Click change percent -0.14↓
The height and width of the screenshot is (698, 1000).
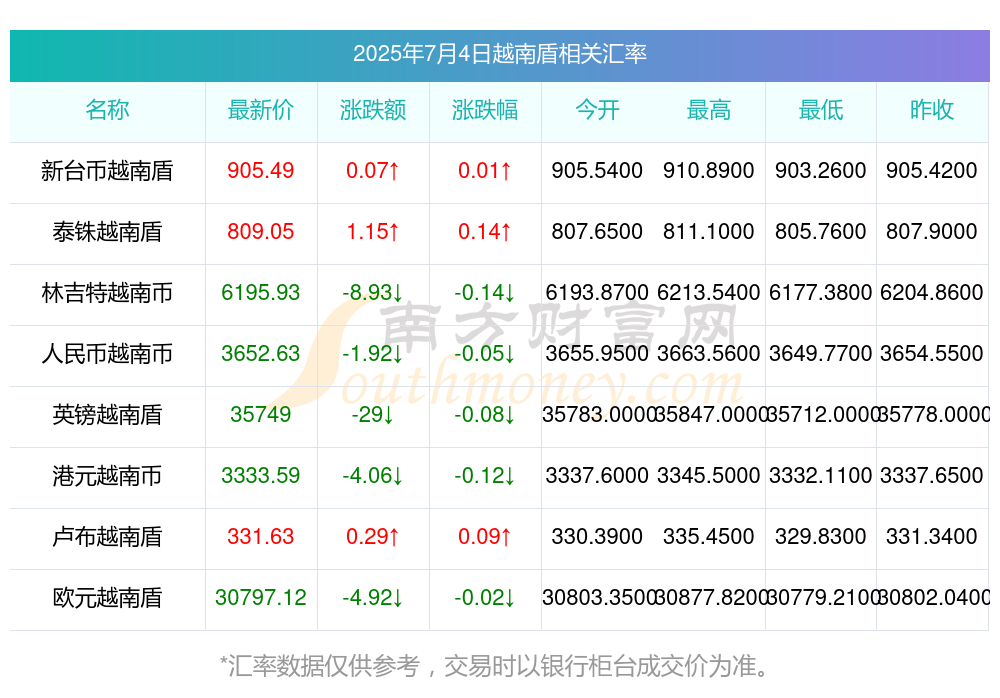(x=485, y=292)
